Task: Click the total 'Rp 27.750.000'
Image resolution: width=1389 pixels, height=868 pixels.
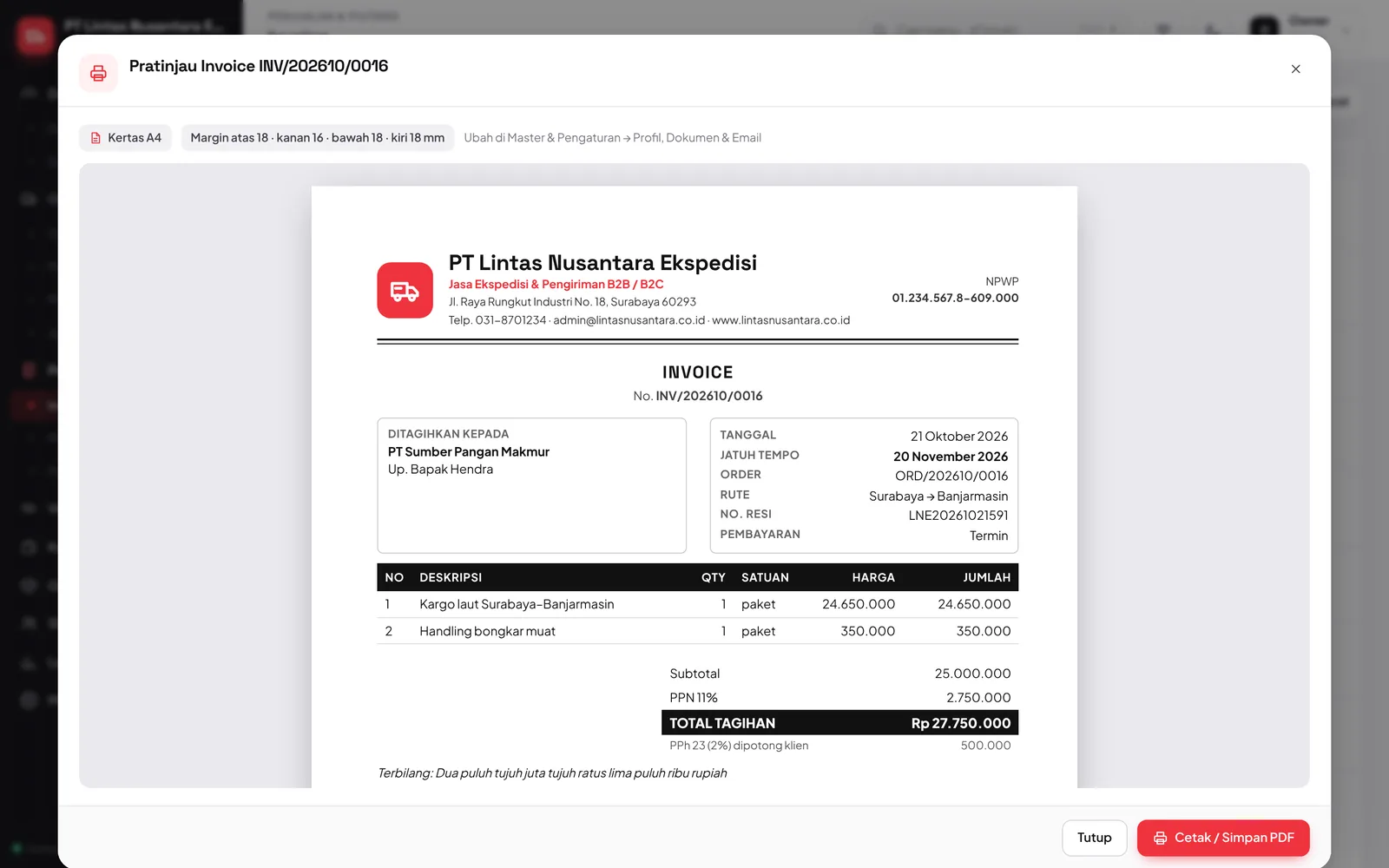Action: click(x=961, y=723)
